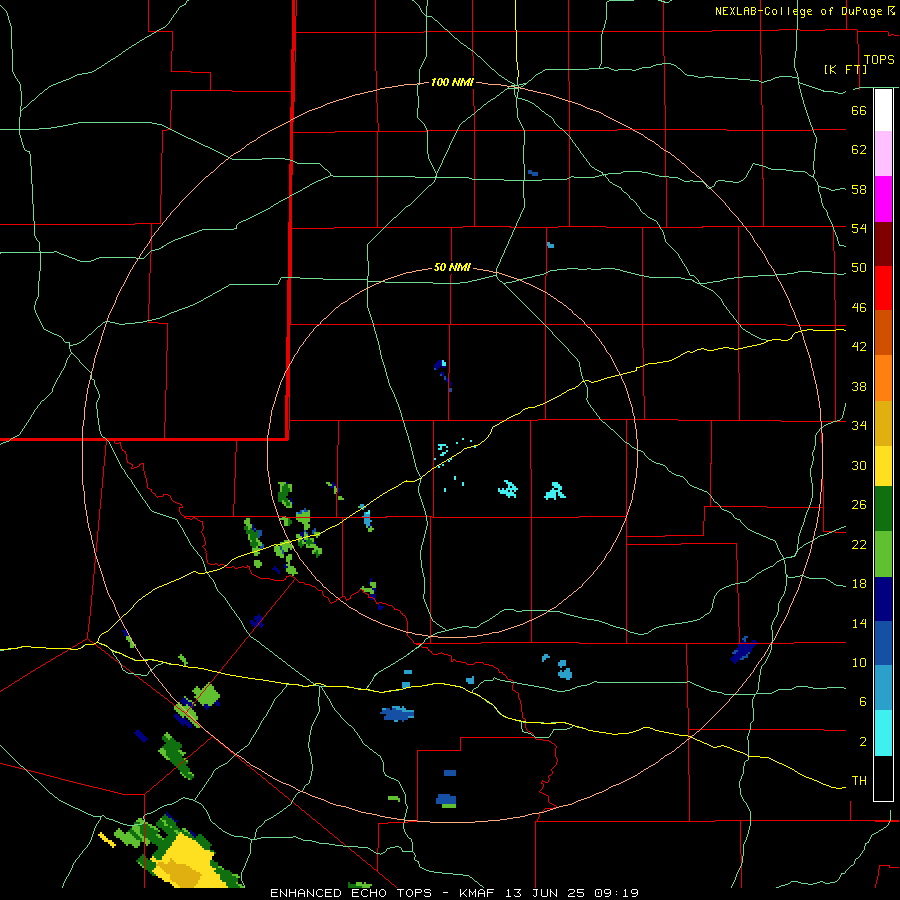900x900 pixels.
Task: Click the '[K FT]' units label
Action: [846, 70]
